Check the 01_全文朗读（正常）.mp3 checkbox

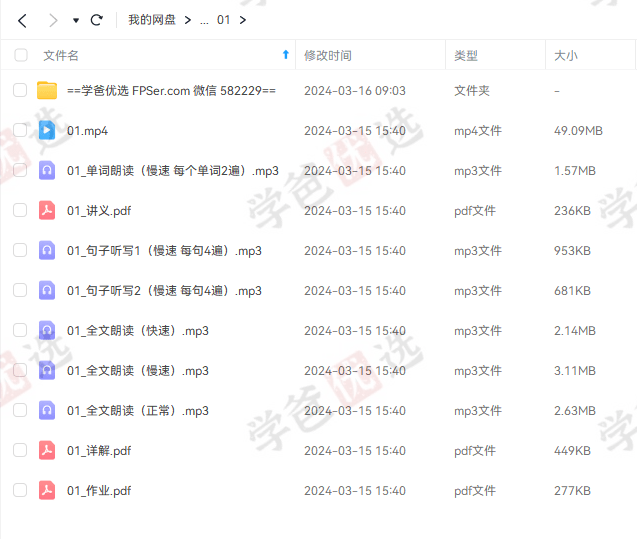click(x=20, y=410)
